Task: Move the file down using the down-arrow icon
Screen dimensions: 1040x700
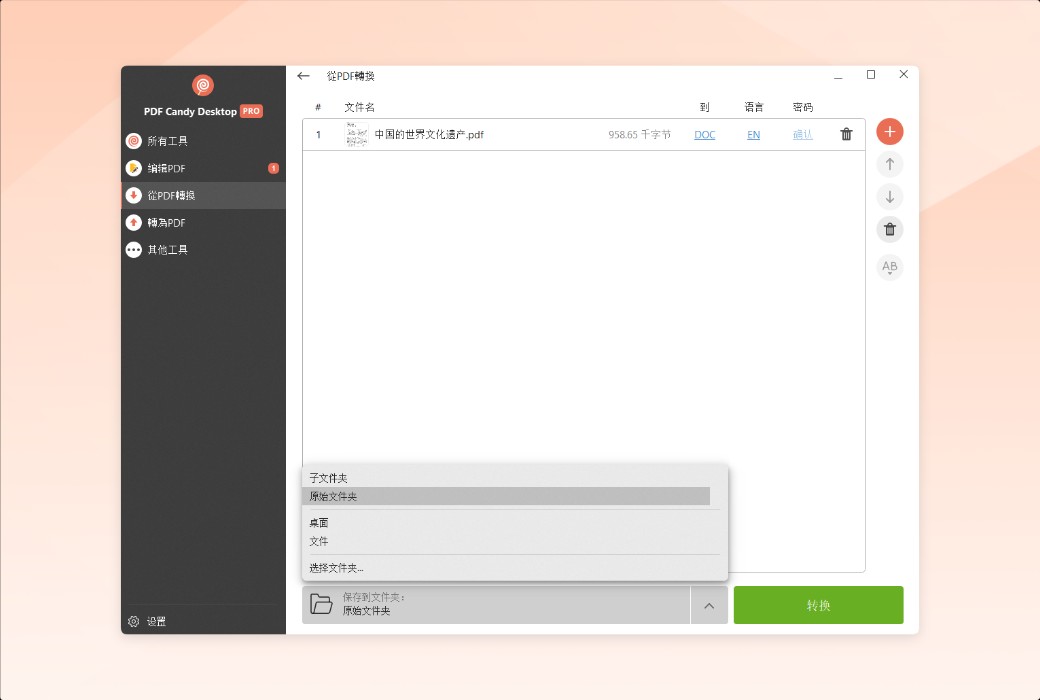Action: coord(889,196)
